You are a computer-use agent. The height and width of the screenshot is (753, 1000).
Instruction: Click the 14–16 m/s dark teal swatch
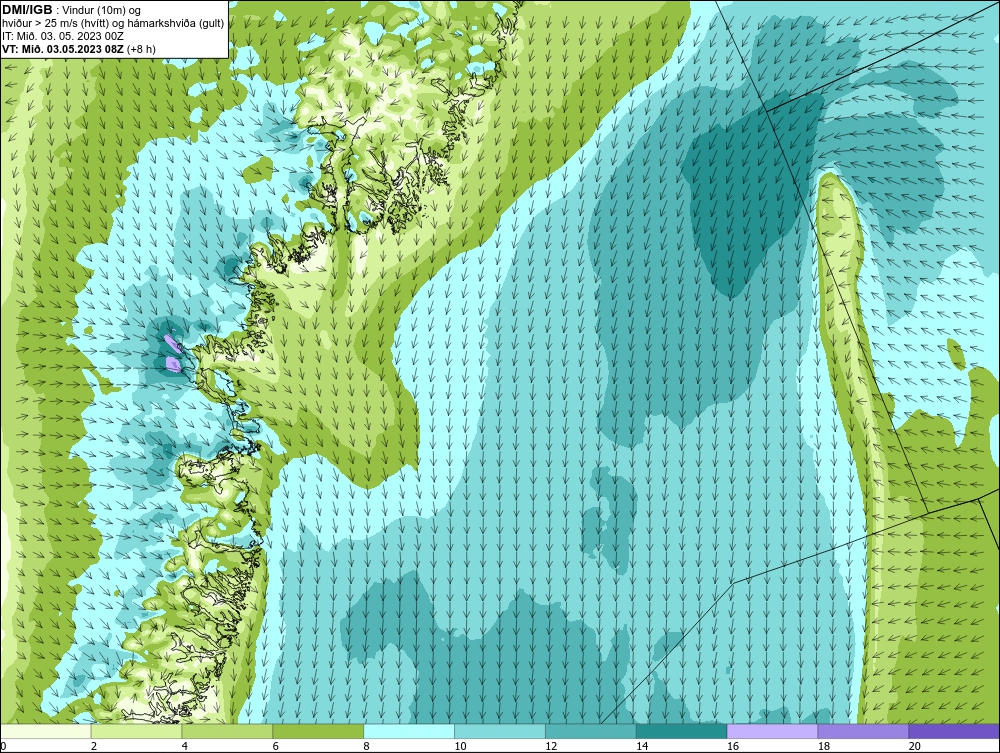click(682, 731)
